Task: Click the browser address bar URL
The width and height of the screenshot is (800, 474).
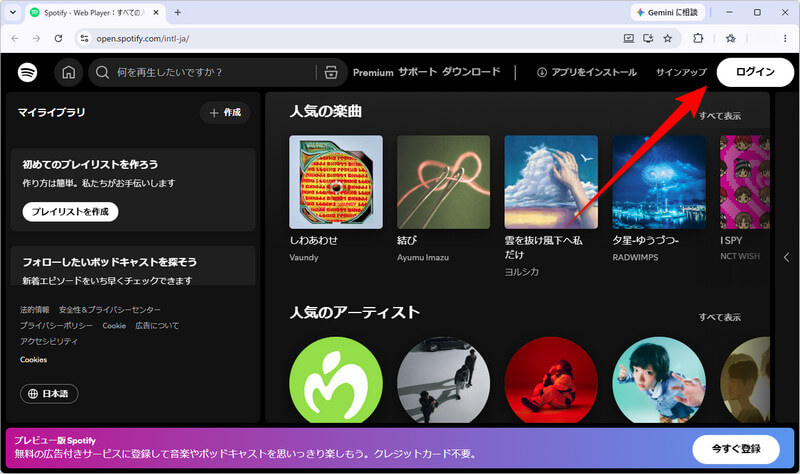Action: click(143, 38)
